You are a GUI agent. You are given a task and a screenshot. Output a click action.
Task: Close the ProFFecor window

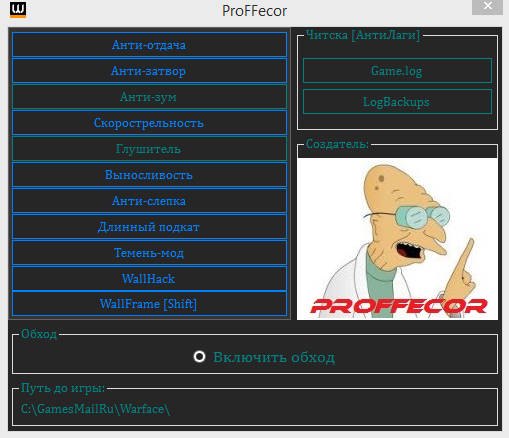point(487,6)
